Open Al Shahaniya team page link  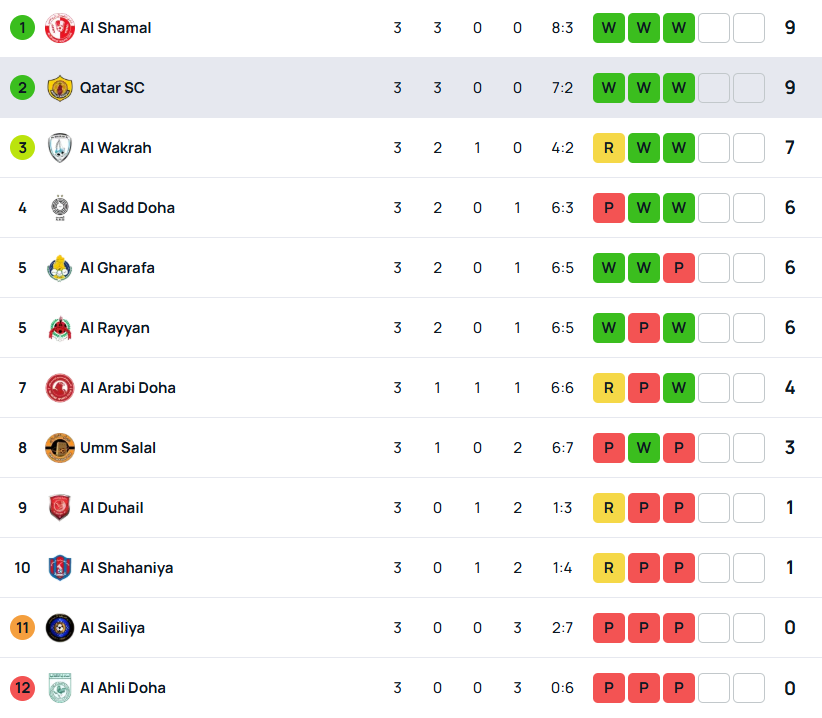click(126, 568)
